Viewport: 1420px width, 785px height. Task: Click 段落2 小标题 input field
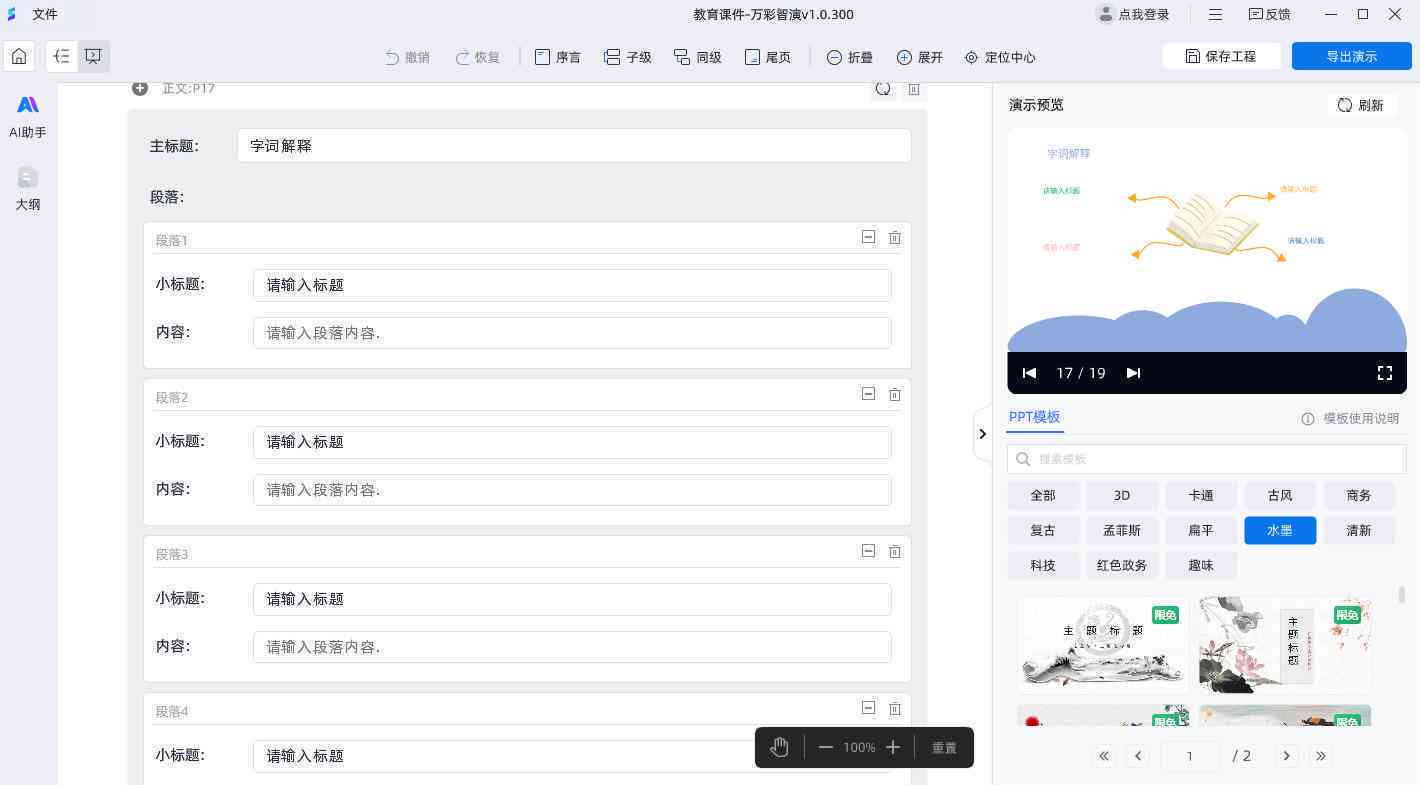(x=572, y=442)
